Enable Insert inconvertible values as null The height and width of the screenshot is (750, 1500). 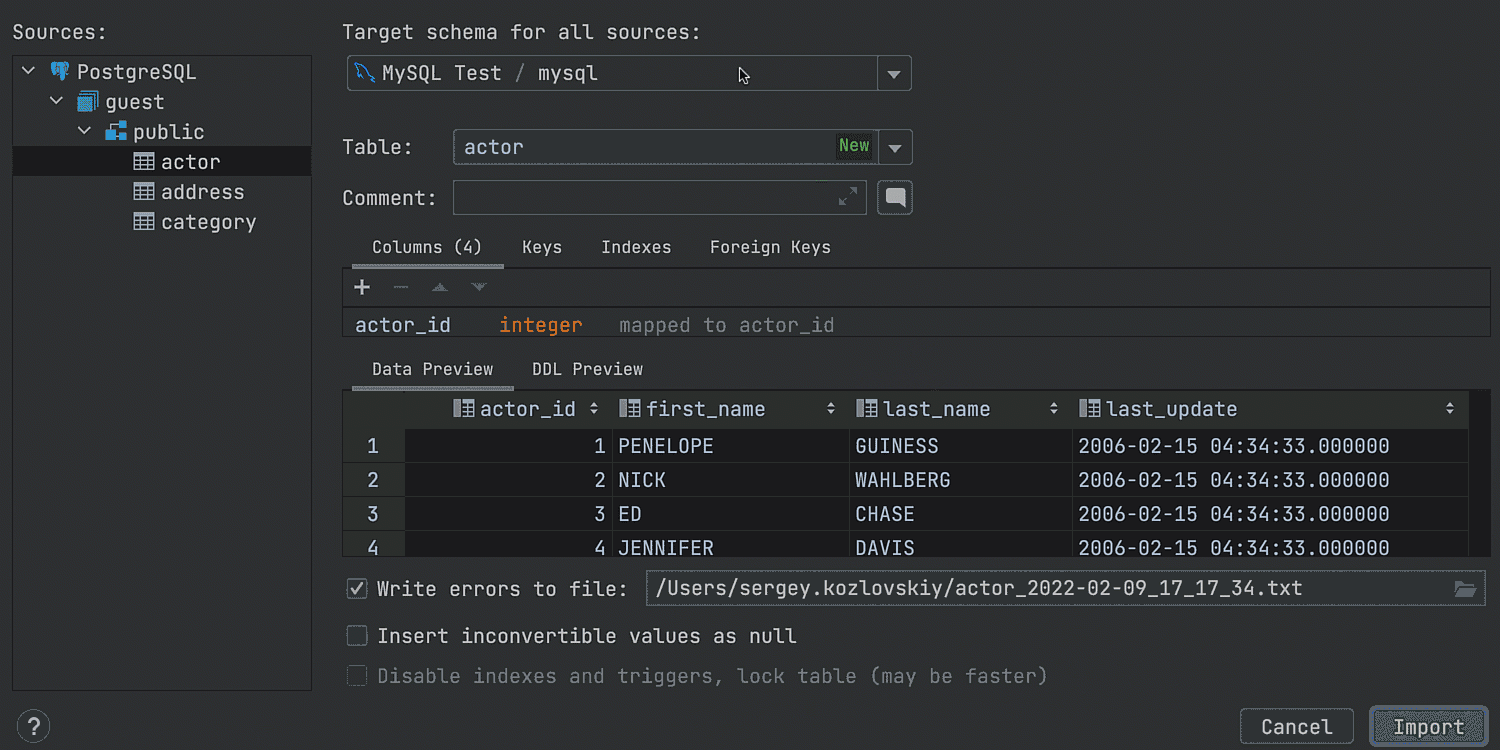click(357, 636)
